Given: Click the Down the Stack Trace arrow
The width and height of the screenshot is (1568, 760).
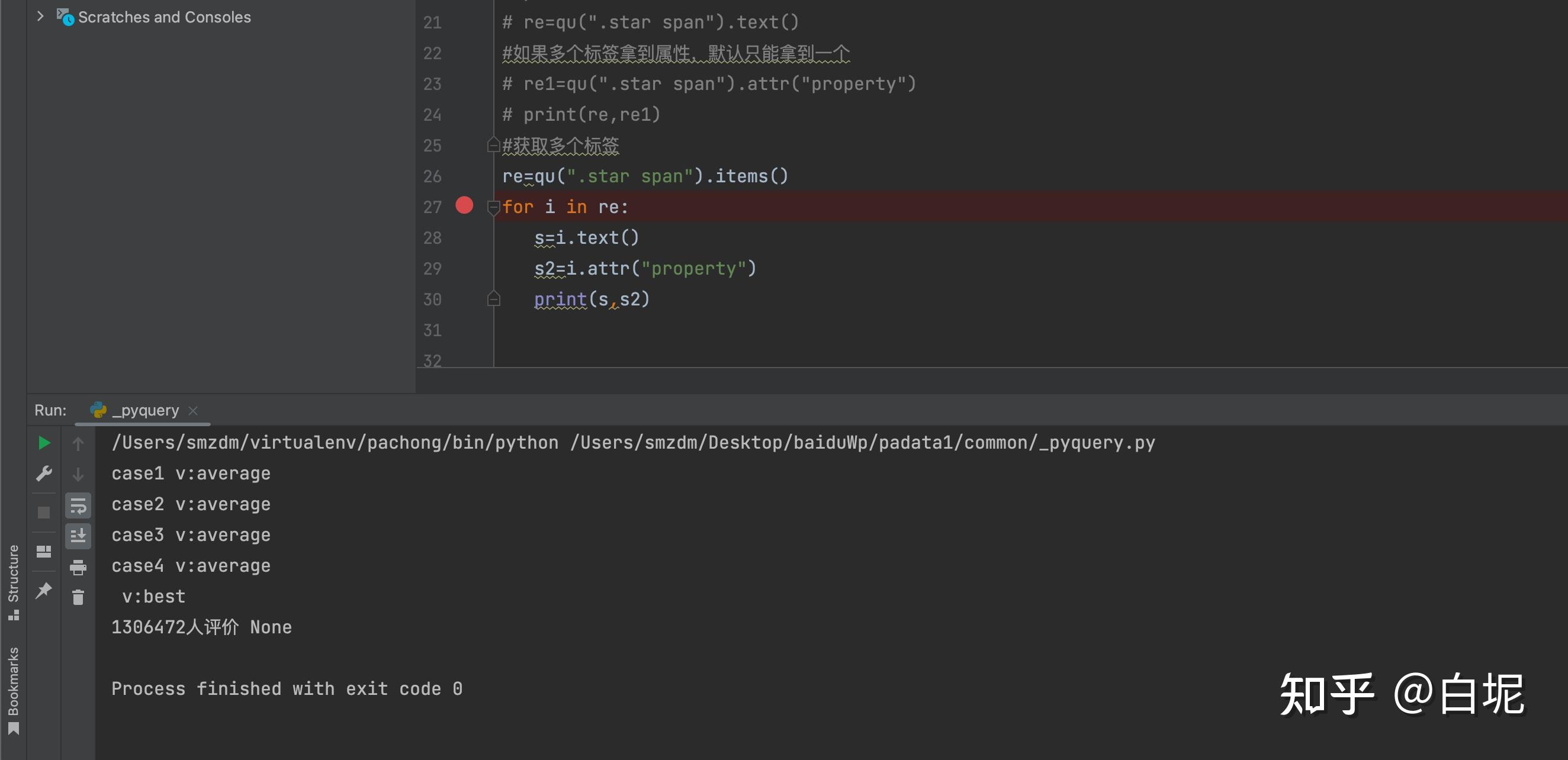Looking at the screenshot, I should (x=78, y=474).
